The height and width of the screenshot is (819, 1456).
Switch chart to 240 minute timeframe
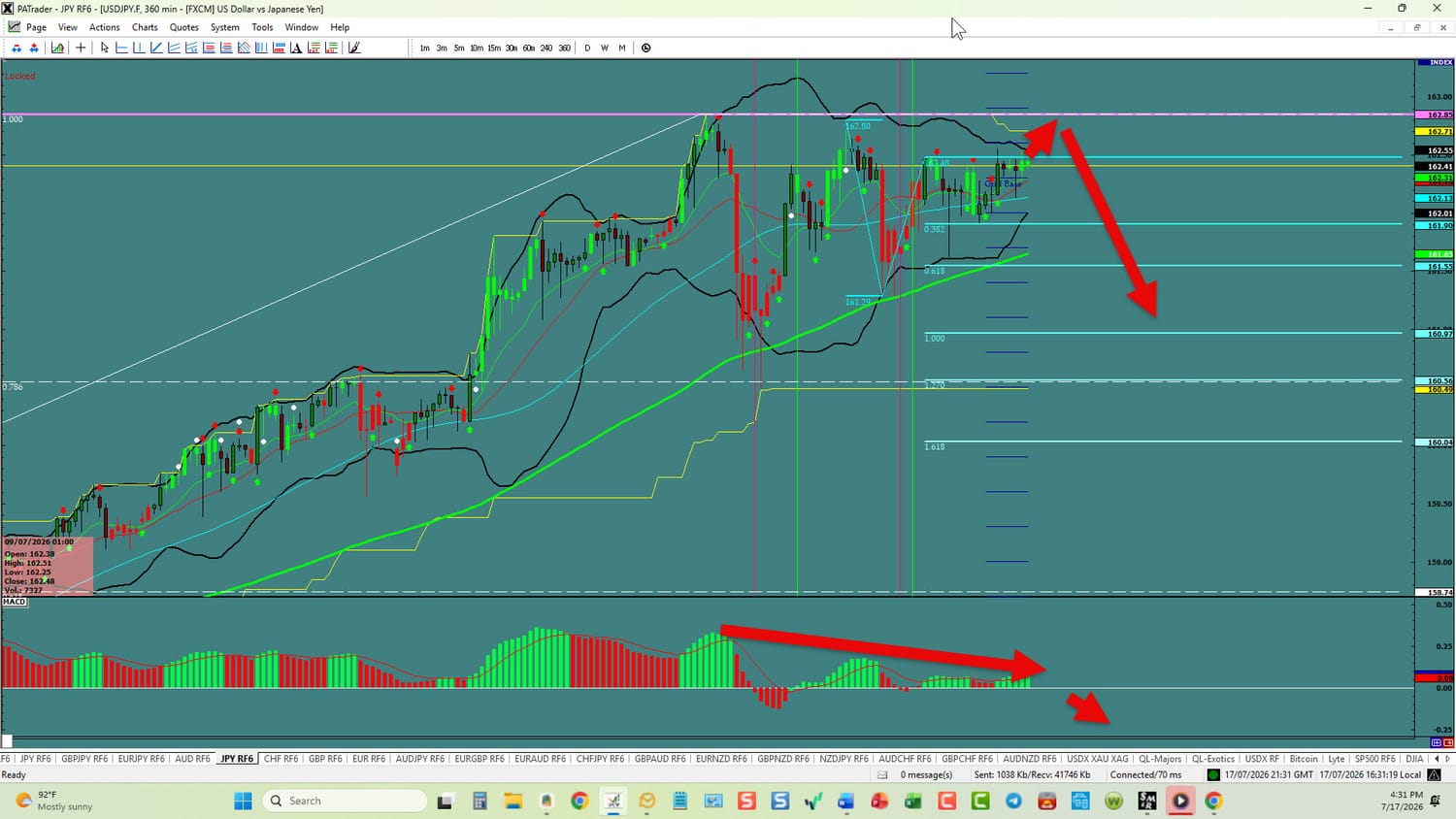[x=546, y=48]
